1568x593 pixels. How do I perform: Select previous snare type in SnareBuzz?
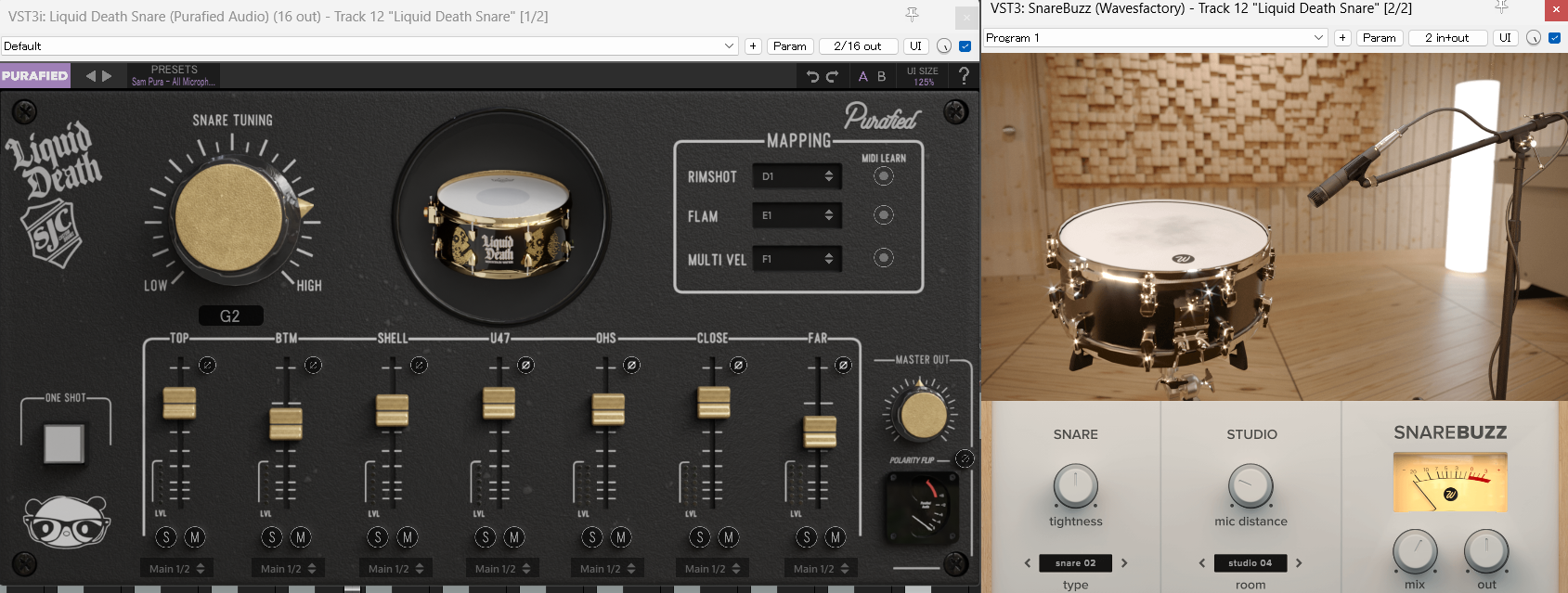(x=1028, y=563)
